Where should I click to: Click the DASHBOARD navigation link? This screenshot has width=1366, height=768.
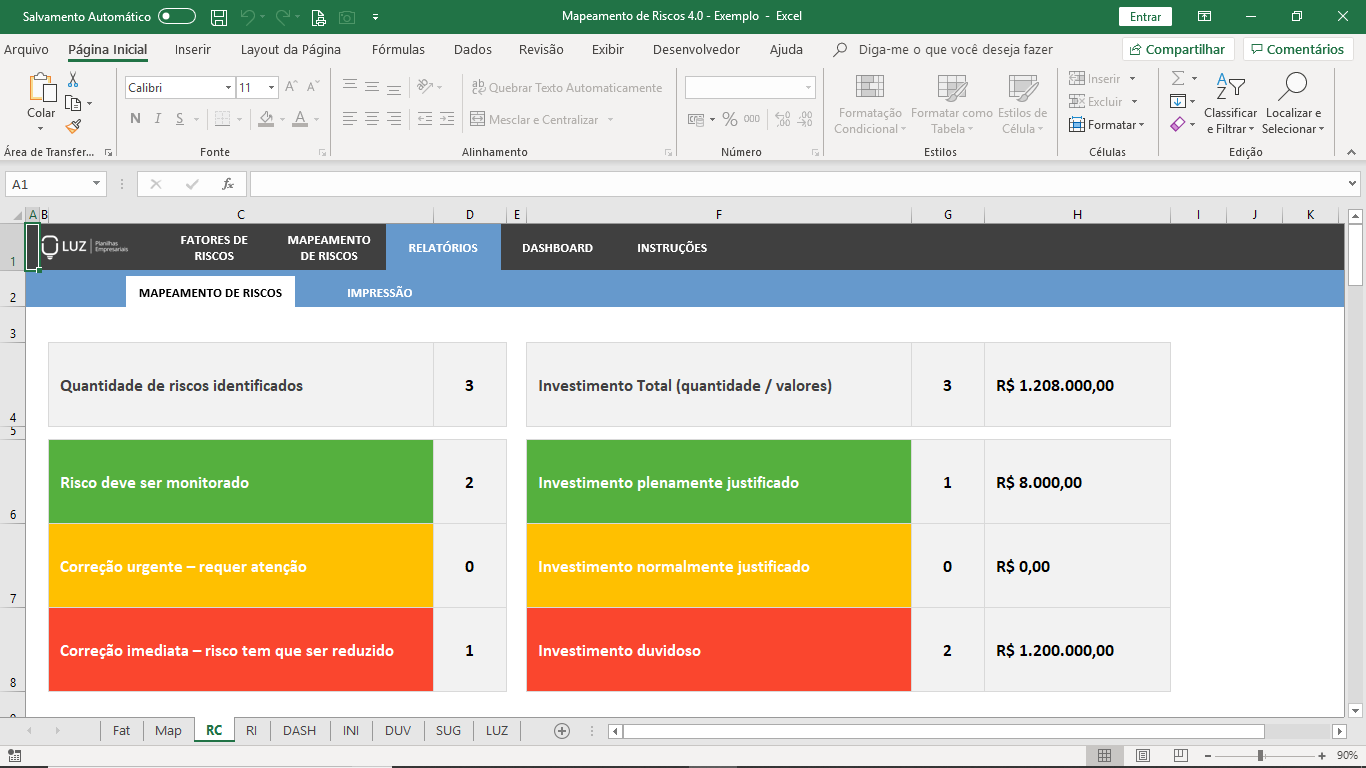coord(557,248)
